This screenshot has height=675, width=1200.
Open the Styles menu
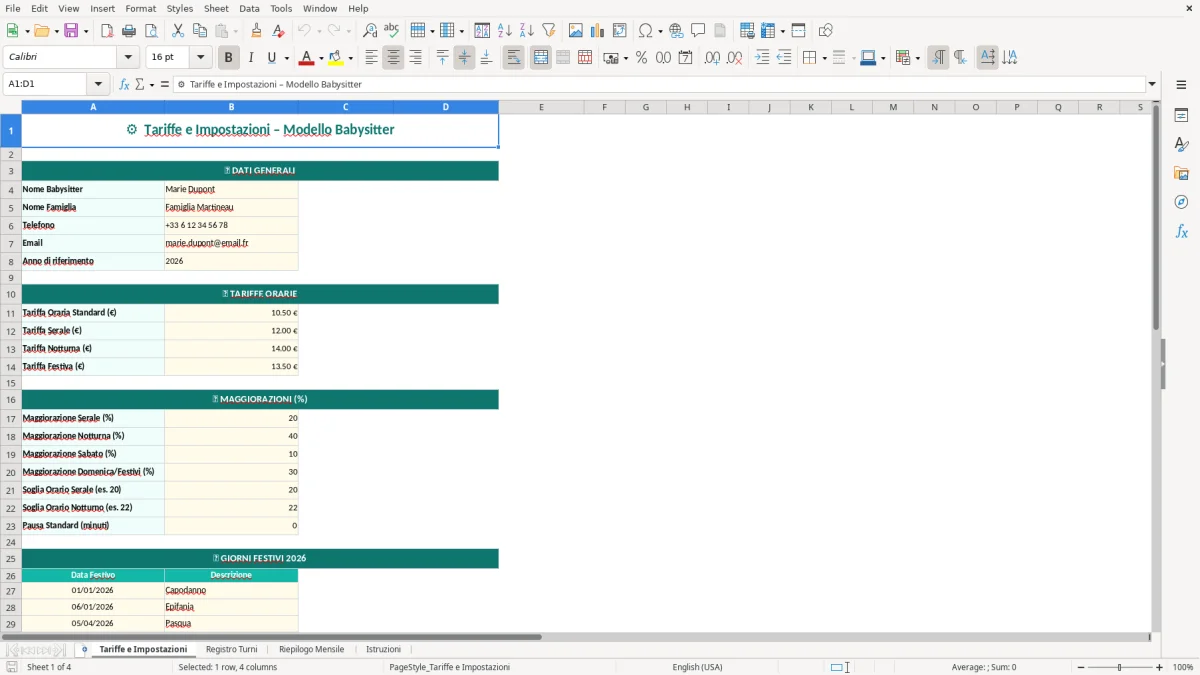tap(180, 8)
